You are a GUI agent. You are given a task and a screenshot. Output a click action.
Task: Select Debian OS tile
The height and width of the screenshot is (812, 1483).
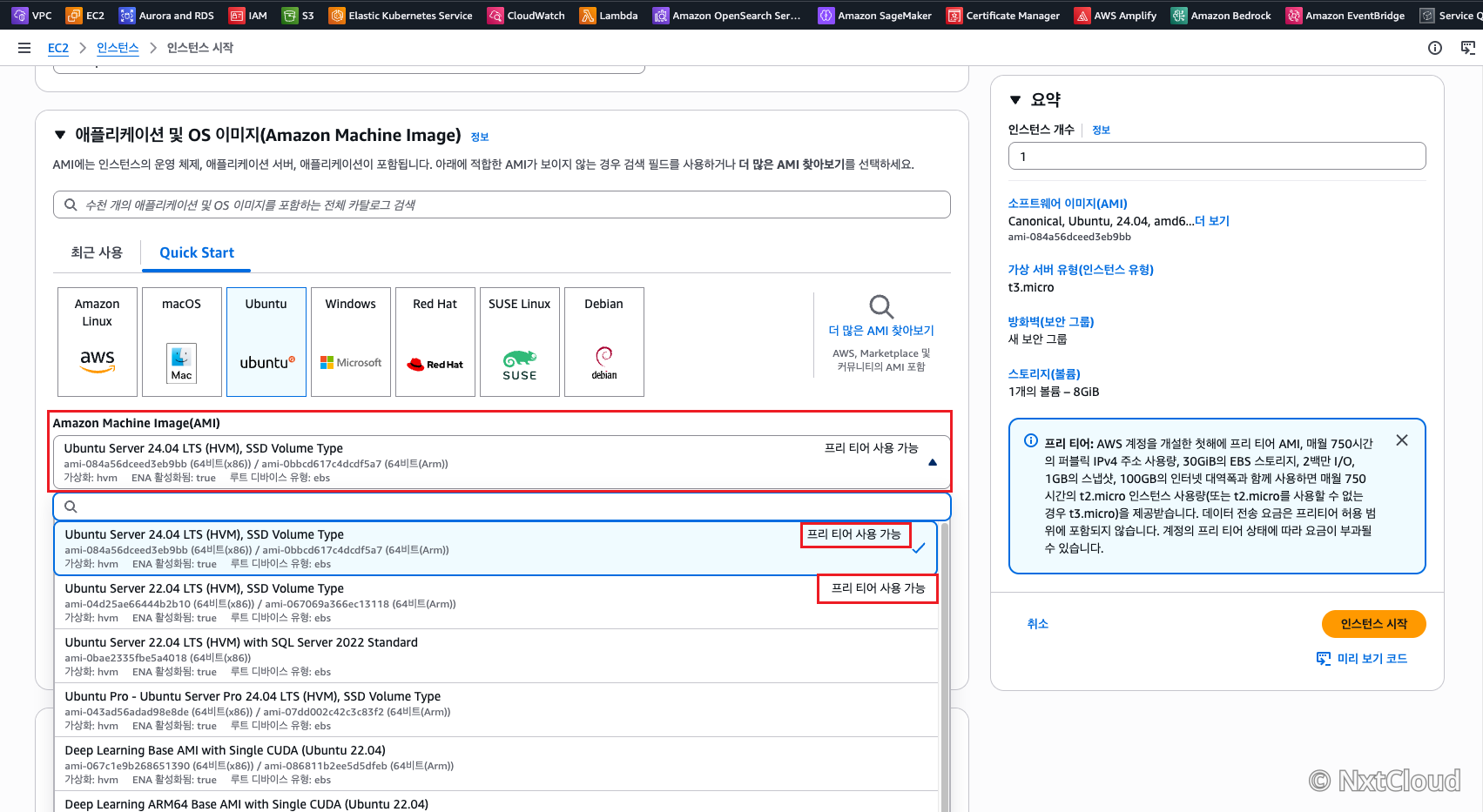click(x=604, y=342)
